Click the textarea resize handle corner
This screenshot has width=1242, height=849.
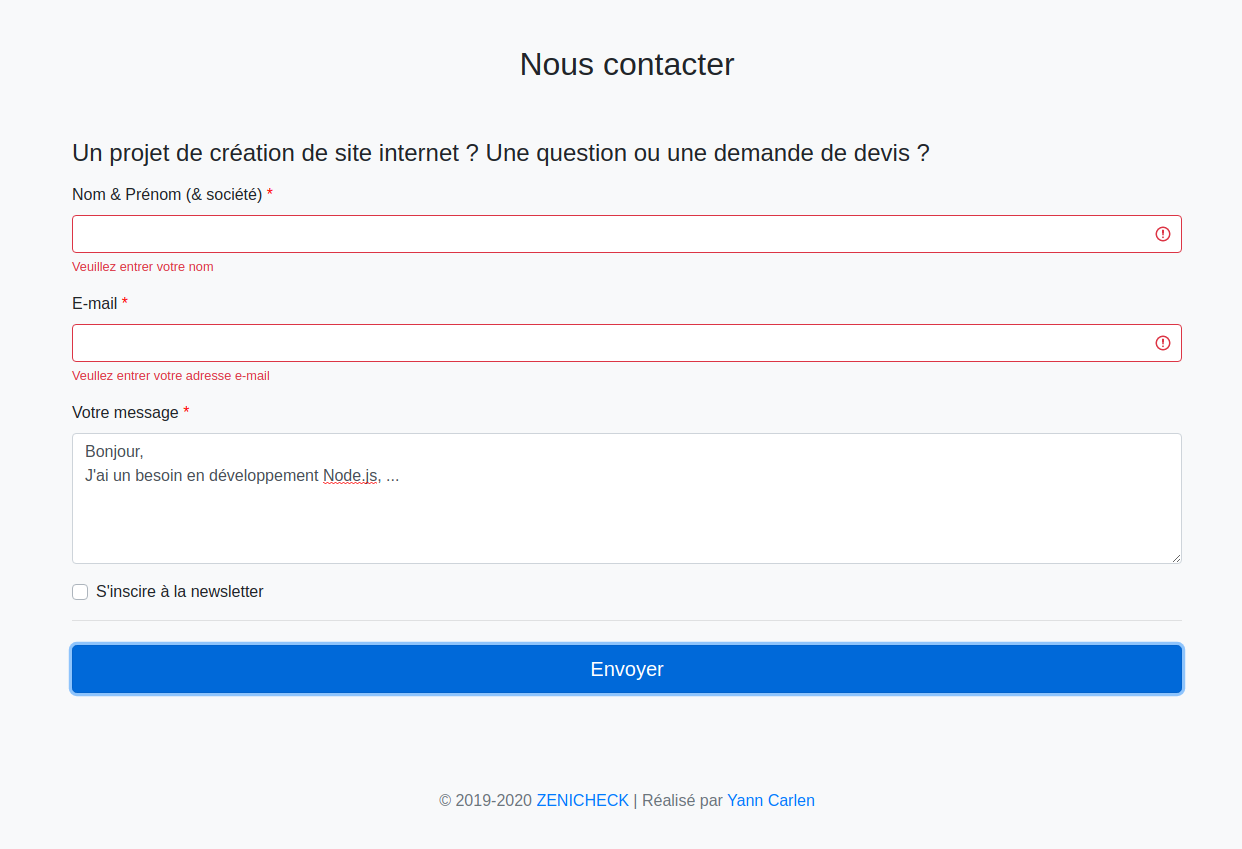1176,558
